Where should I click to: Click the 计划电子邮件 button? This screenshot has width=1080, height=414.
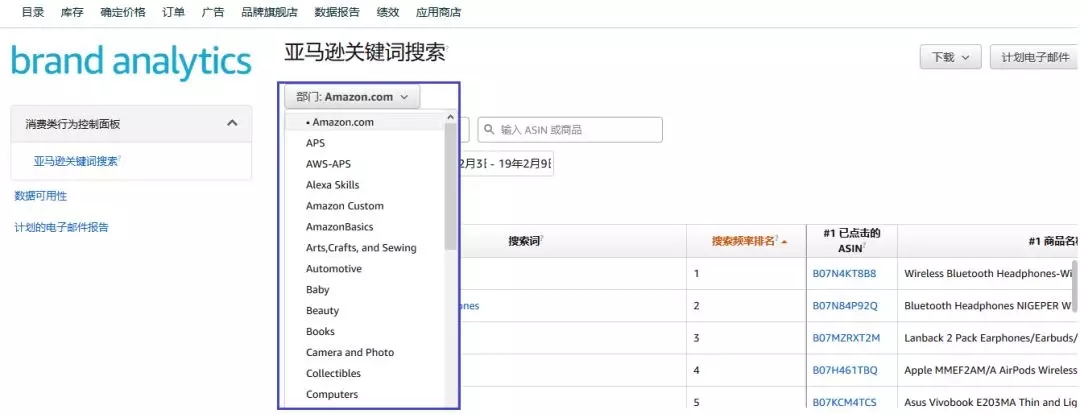coord(1035,57)
